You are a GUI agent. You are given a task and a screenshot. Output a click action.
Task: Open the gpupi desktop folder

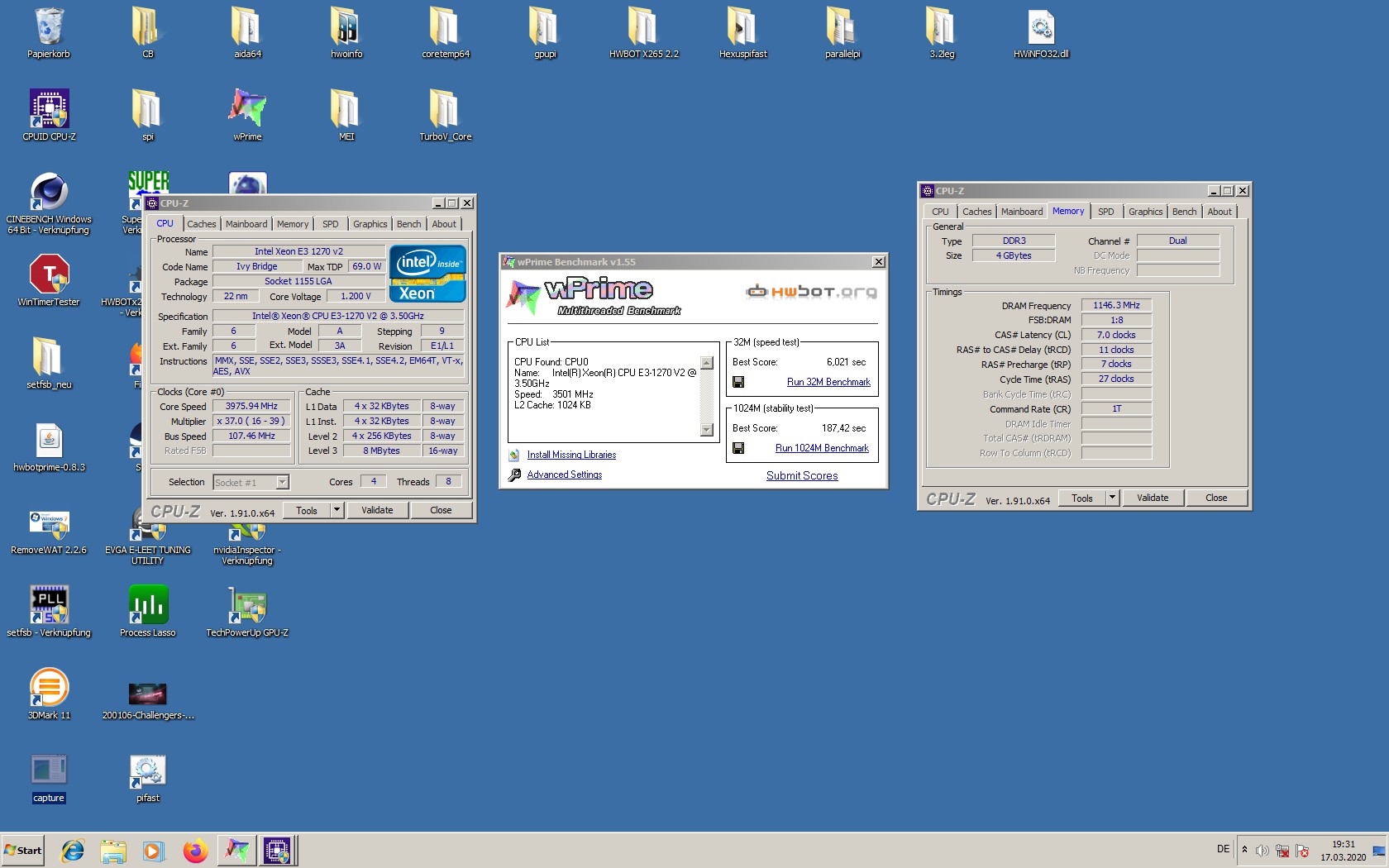pos(545,33)
